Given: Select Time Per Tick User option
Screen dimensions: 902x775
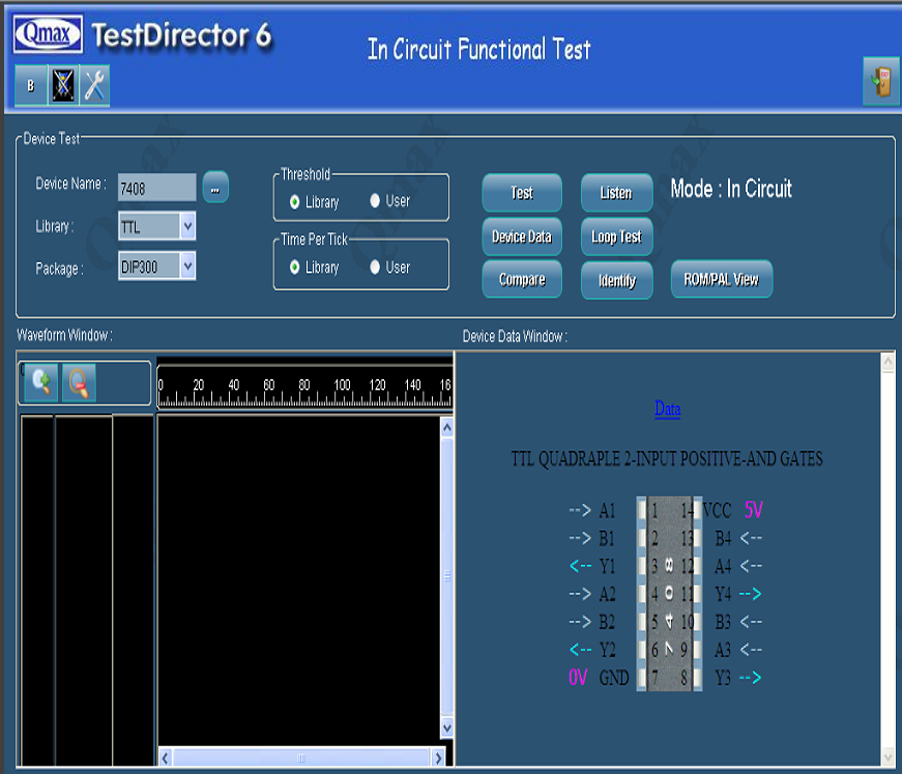Looking at the screenshot, I should pyautogui.click(x=375, y=267).
